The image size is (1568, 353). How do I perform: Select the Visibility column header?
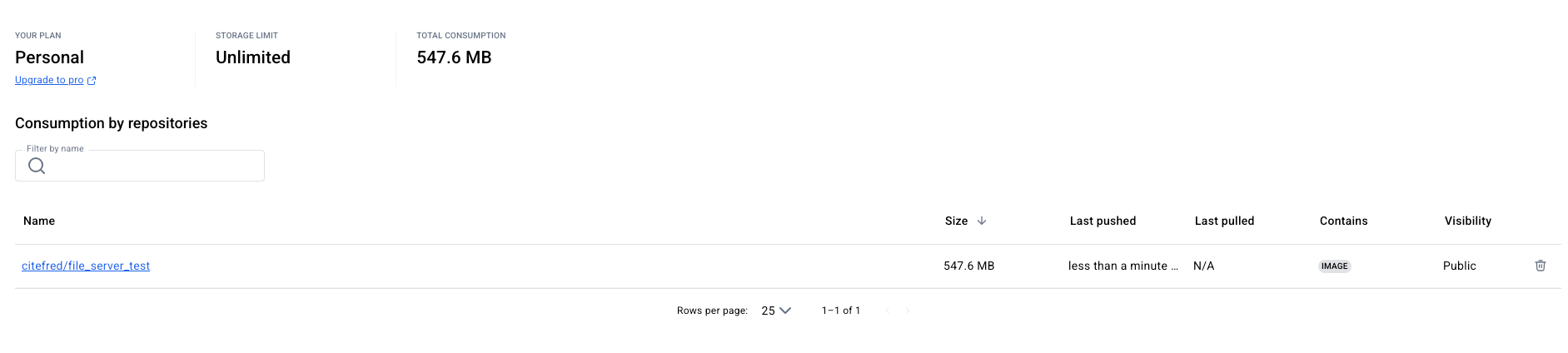1467,221
